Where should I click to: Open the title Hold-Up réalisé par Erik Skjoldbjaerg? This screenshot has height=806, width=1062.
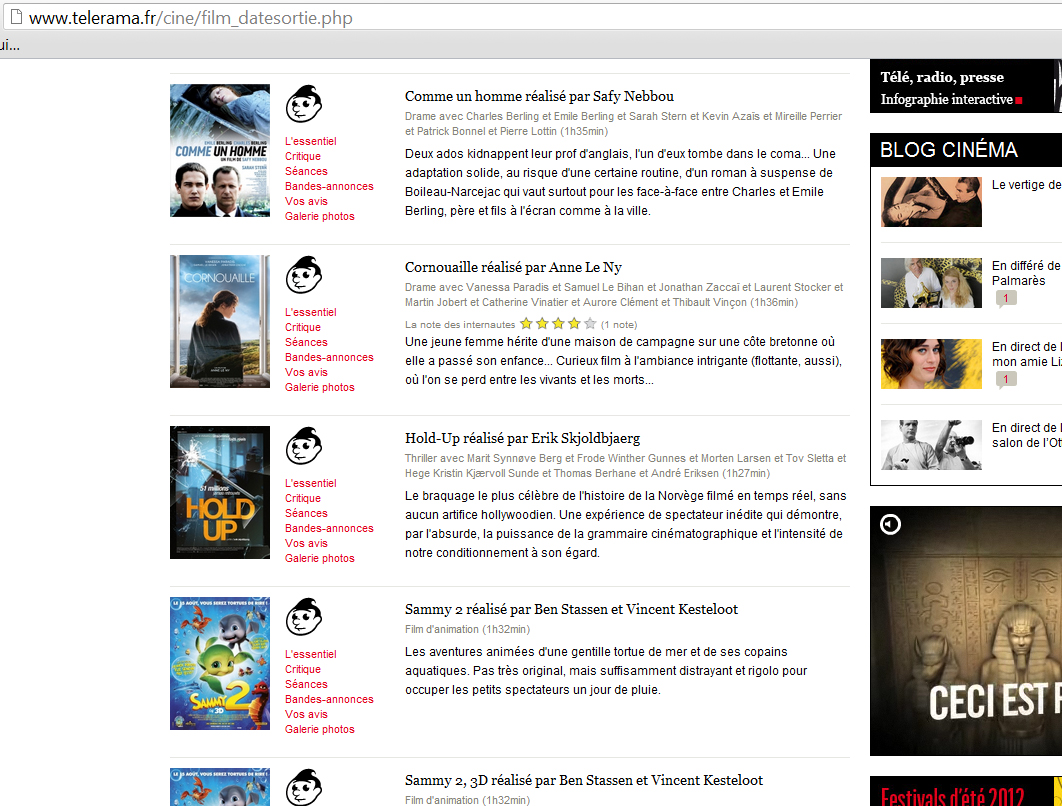522,438
